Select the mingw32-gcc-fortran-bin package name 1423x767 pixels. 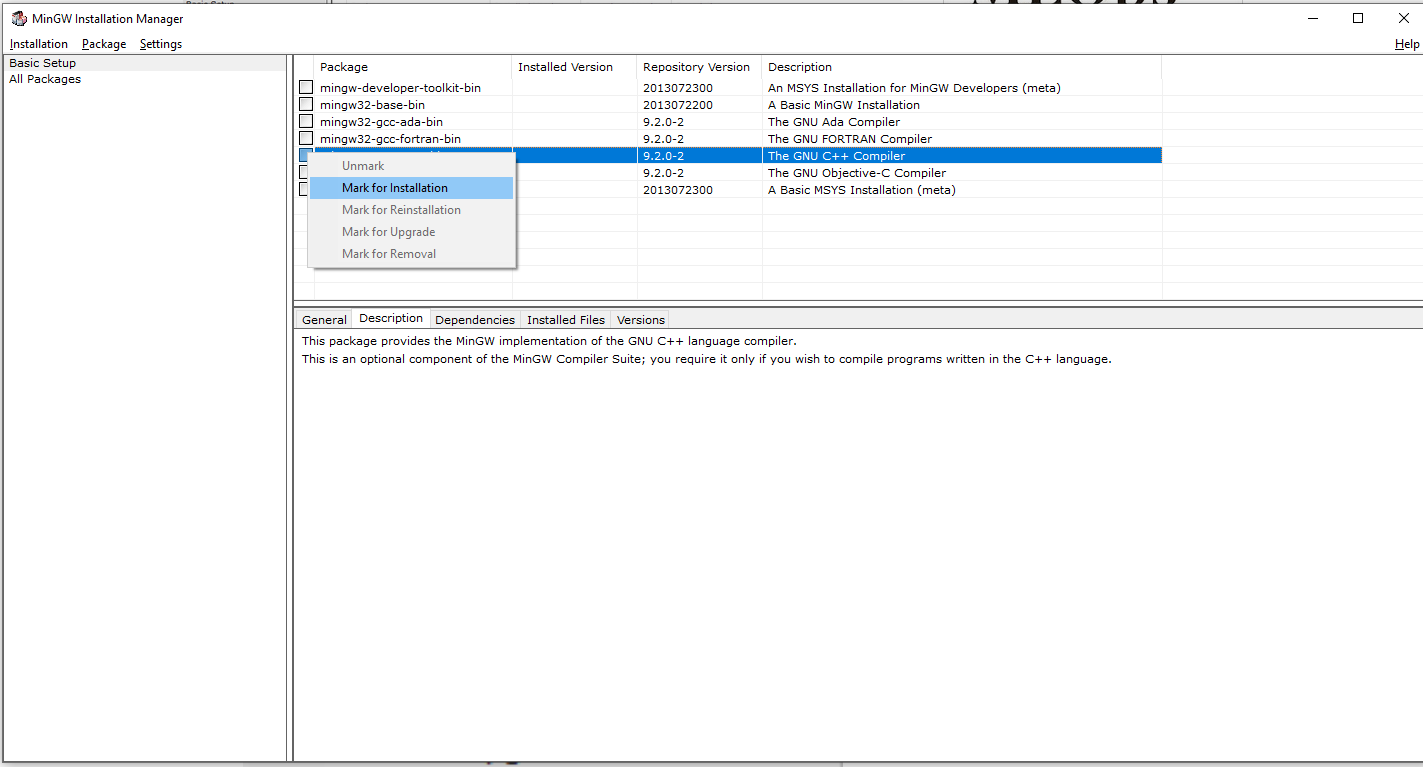[390, 139]
